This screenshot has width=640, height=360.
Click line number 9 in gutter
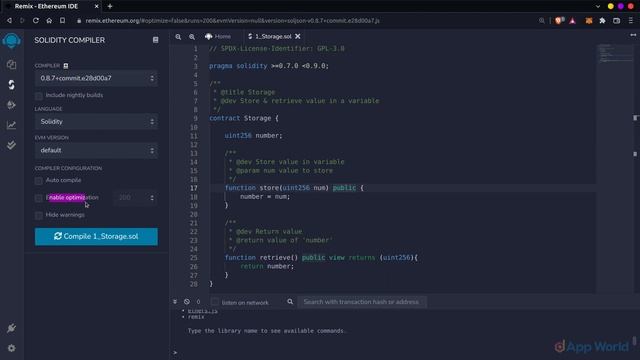[196, 118]
